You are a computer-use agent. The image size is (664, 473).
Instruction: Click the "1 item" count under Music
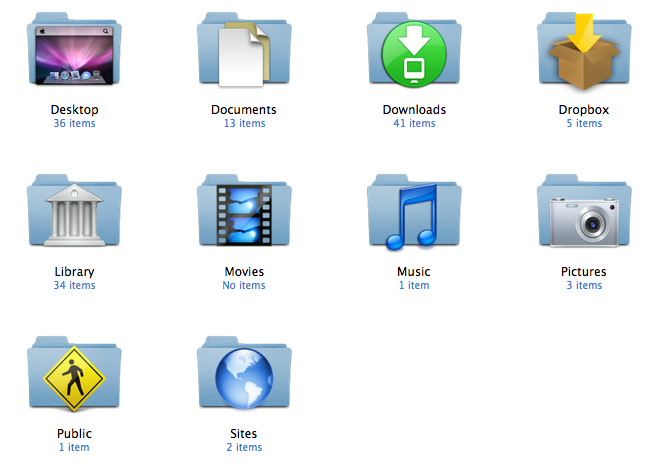coord(414,285)
